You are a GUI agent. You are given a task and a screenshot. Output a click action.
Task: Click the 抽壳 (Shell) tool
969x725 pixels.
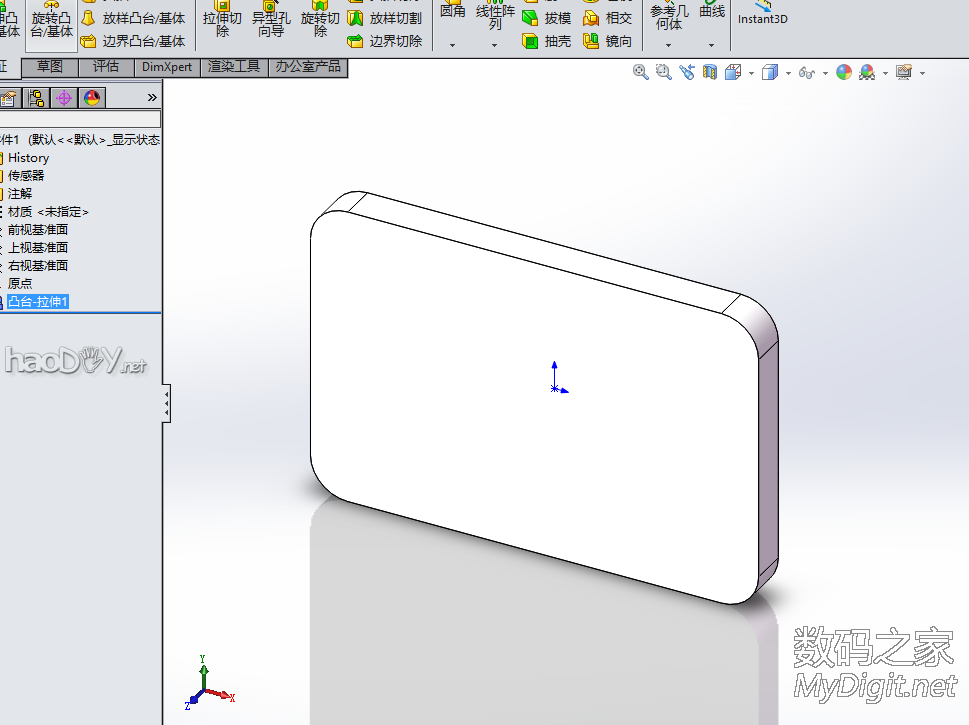(546, 41)
